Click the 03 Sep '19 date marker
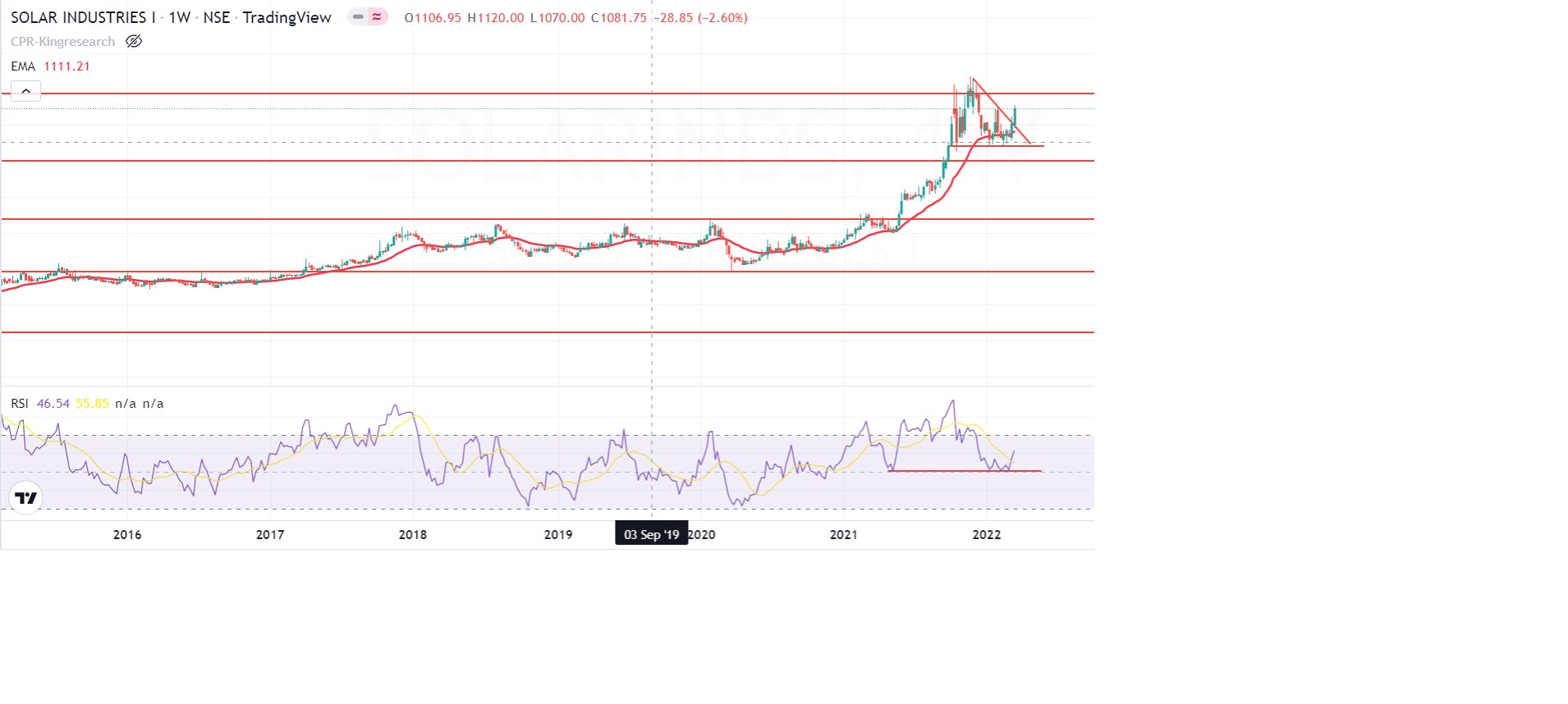 pyautogui.click(x=652, y=534)
